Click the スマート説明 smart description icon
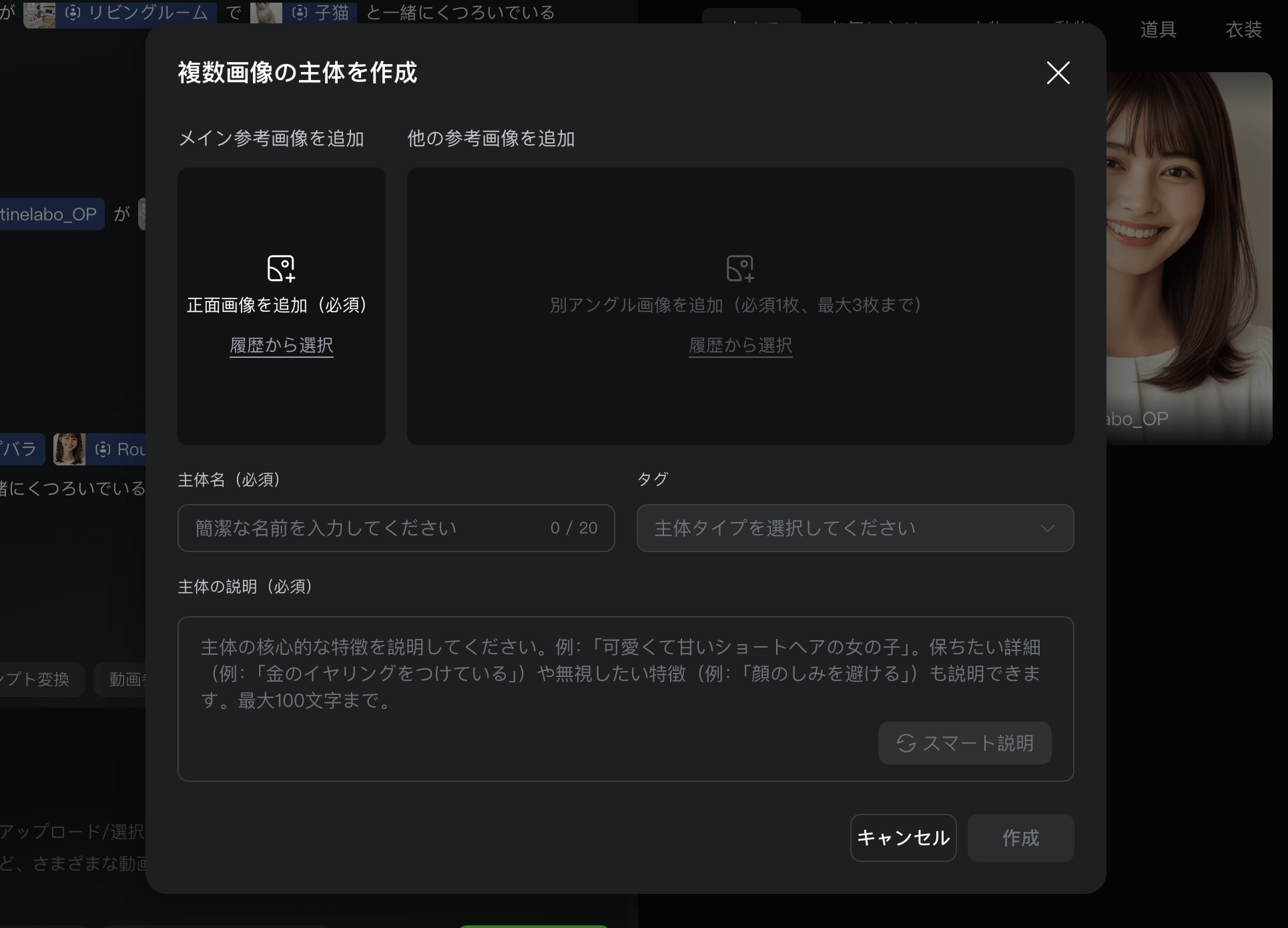 coord(906,743)
